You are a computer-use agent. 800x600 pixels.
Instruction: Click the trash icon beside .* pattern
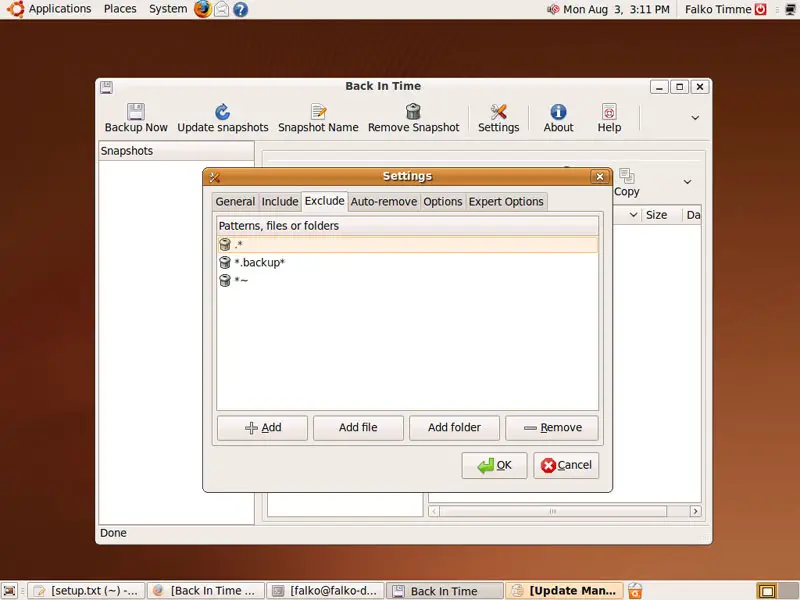[224, 244]
